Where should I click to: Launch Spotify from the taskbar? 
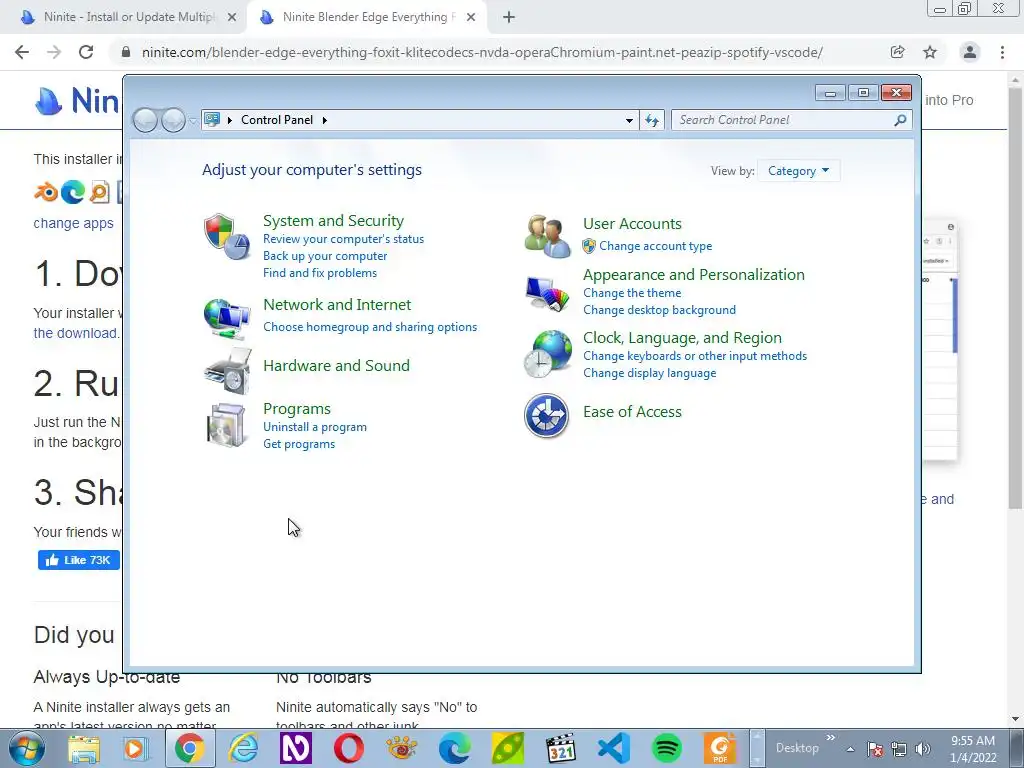coord(667,748)
